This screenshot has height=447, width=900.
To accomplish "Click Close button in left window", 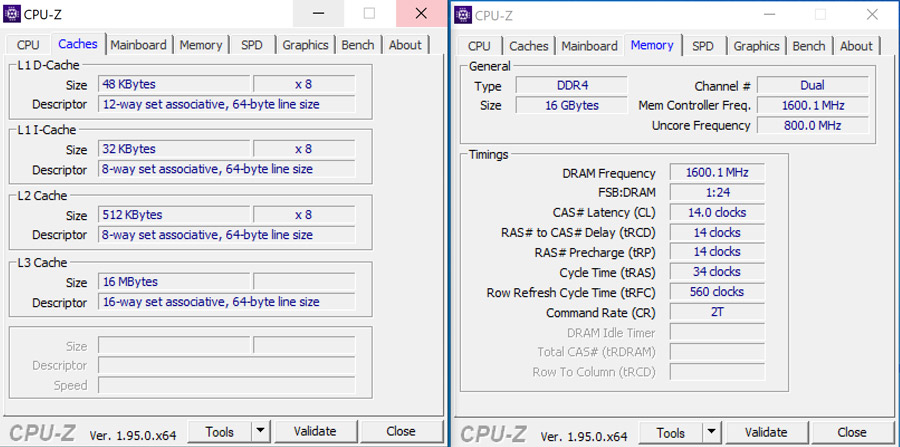I will [x=401, y=432].
